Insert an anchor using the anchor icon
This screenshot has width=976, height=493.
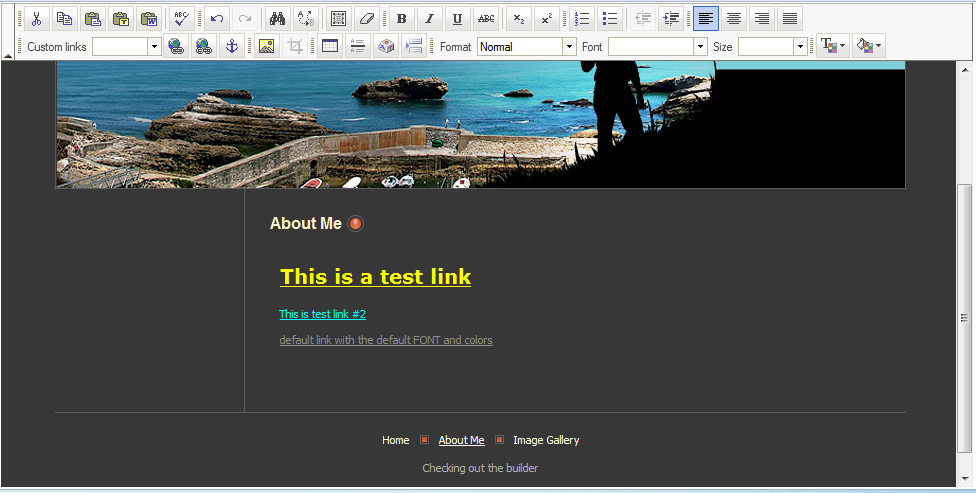pyautogui.click(x=231, y=46)
